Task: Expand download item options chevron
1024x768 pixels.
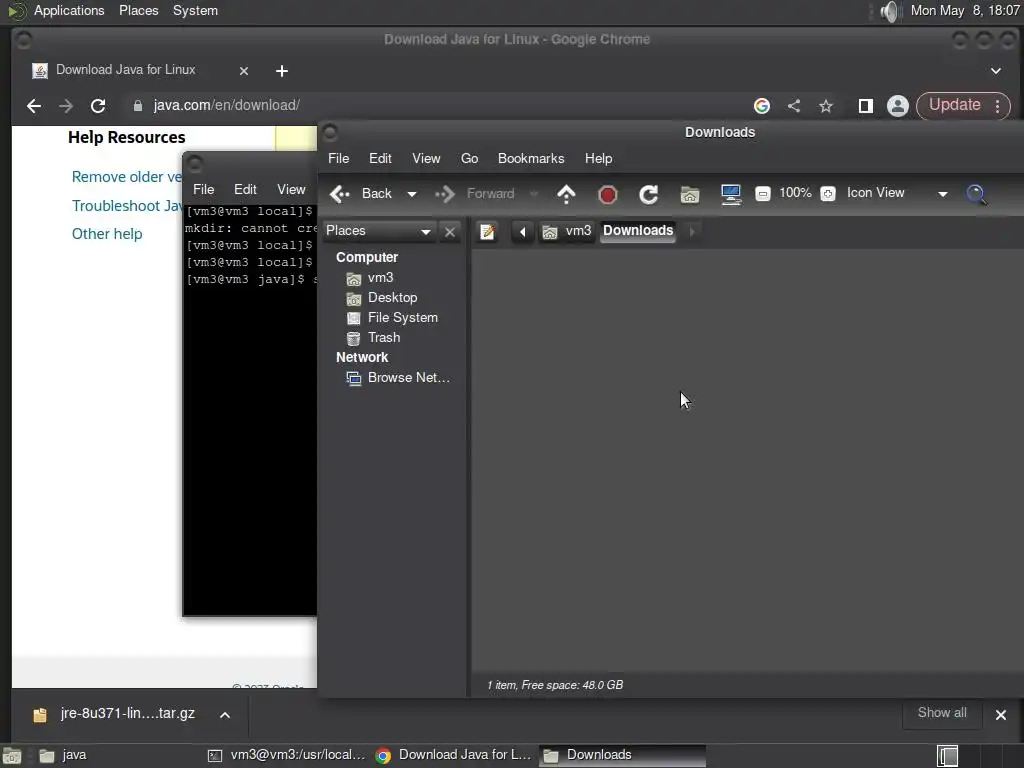Action: (x=225, y=714)
